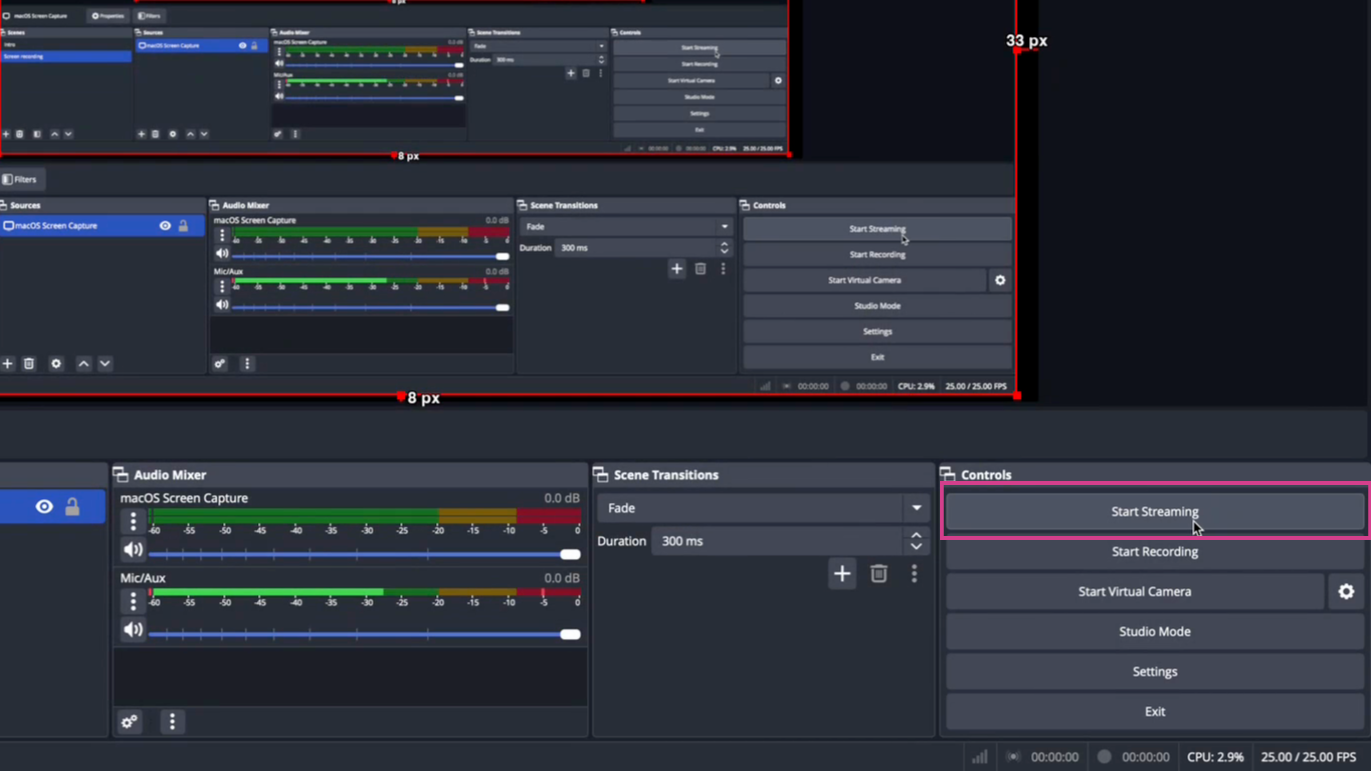The height and width of the screenshot is (771, 1371).
Task: Hide the source using the large eye icon
Action: pyautogui.click(x=44, y=507)
